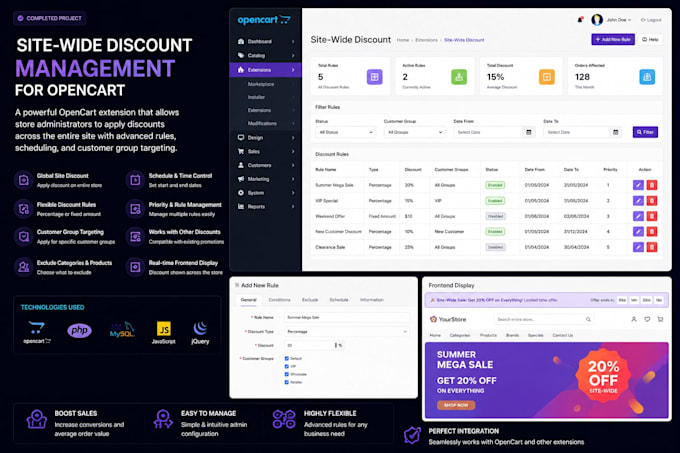Toggle the Retailer customer group checkbox
The image size is (680, 453).
coord(287,382)
